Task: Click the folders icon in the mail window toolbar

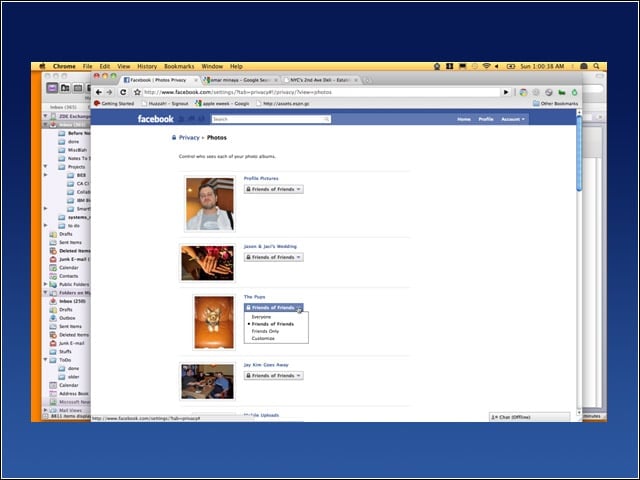Action: click(65, 88)
